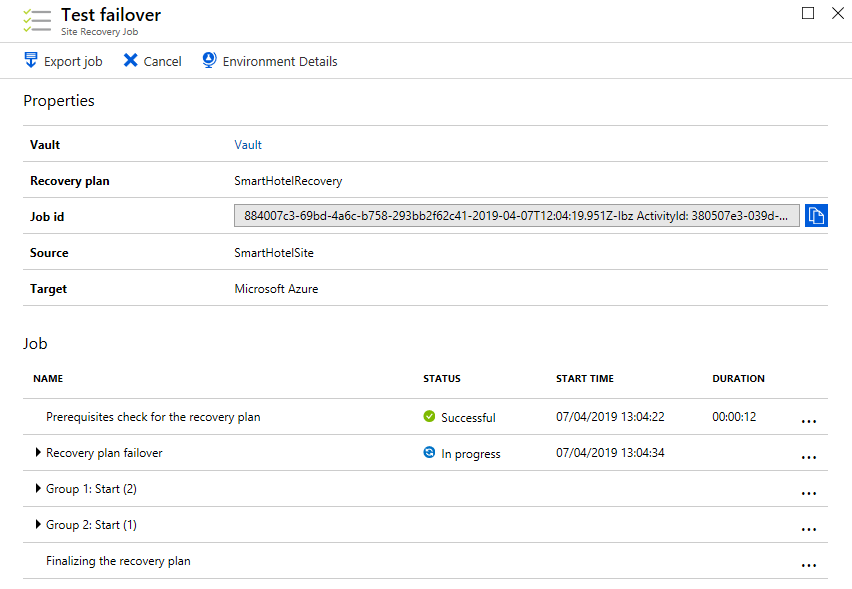Select the Recovery plan failover row name
Image resolution: width=852 pixels, height=589 pixels.
click(x=104, y=453)
